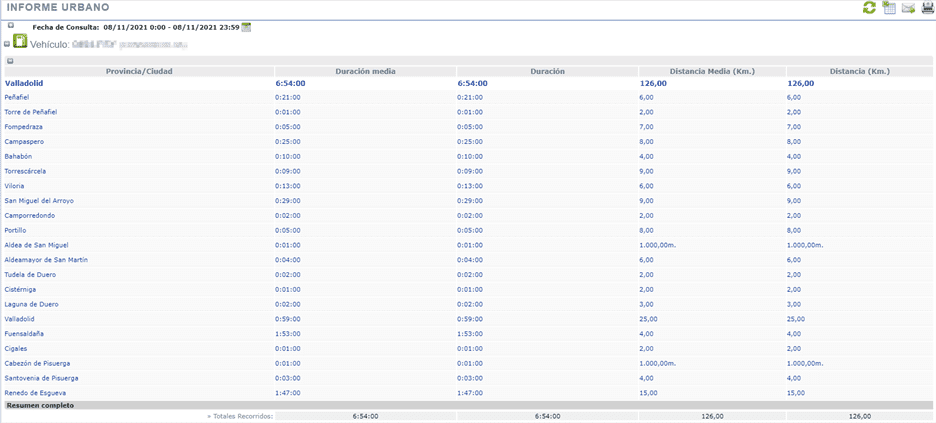The height and width of the screenshot is (423, 936).
Task: Select the San Miguel del Arroyo row
Action: pyautogui.click(x=468, y=200)
